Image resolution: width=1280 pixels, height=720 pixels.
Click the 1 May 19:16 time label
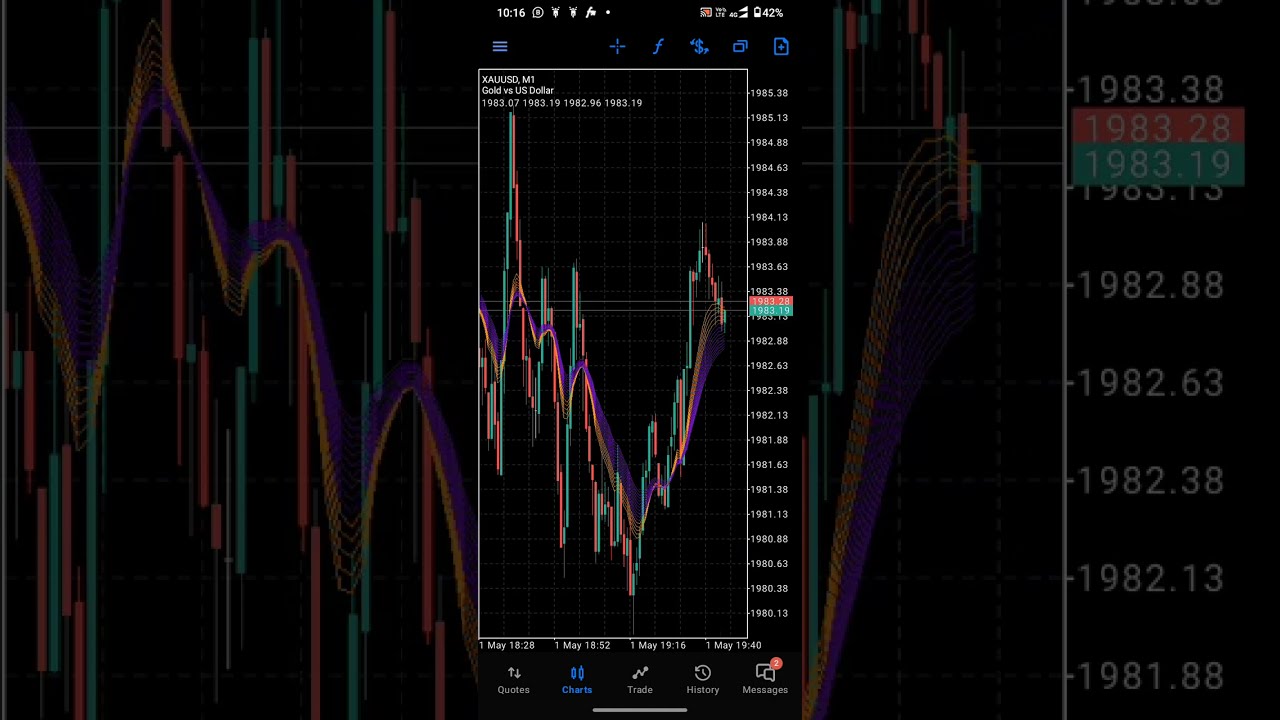click(657, 646)
